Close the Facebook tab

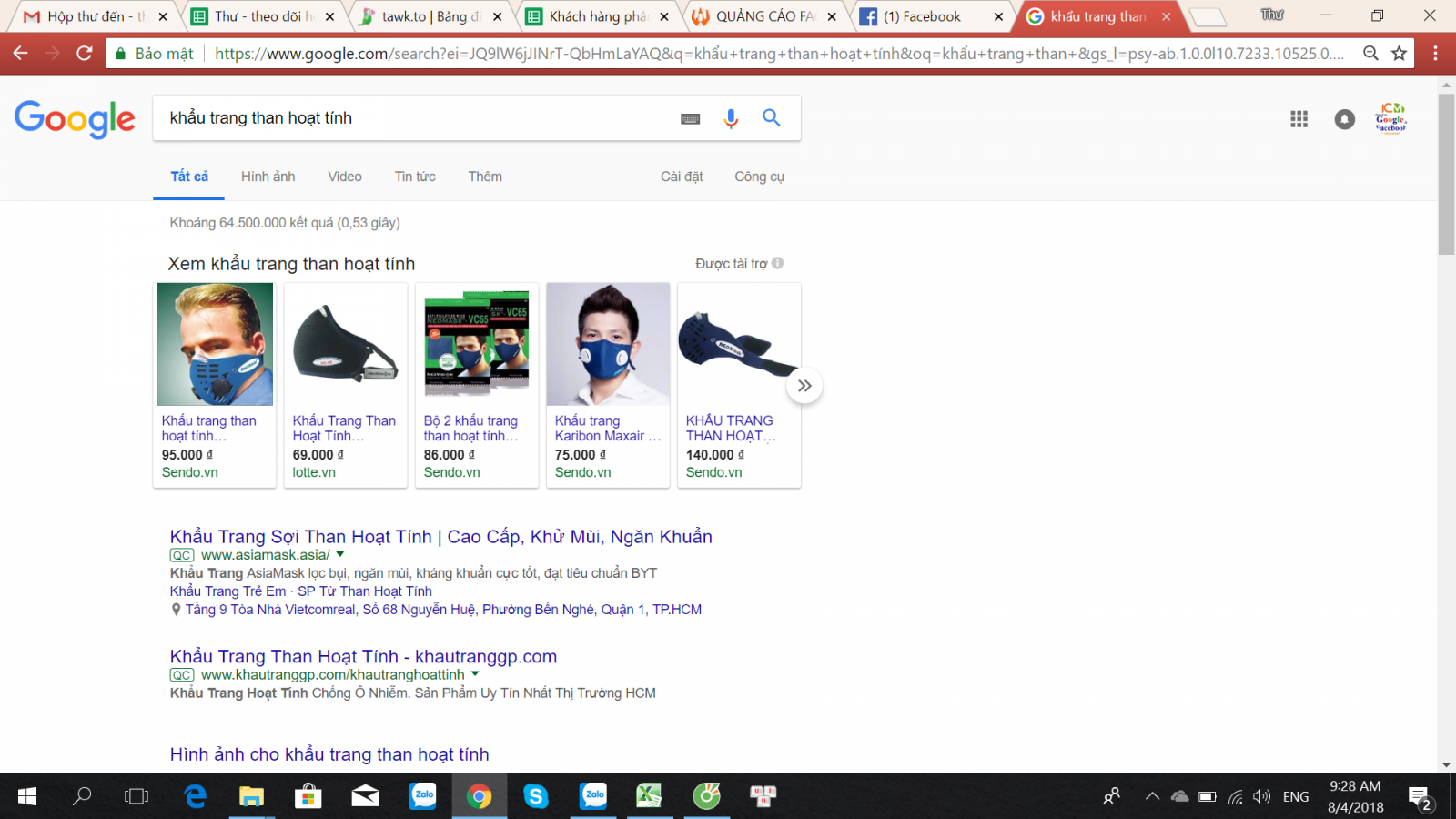[998, 16]
